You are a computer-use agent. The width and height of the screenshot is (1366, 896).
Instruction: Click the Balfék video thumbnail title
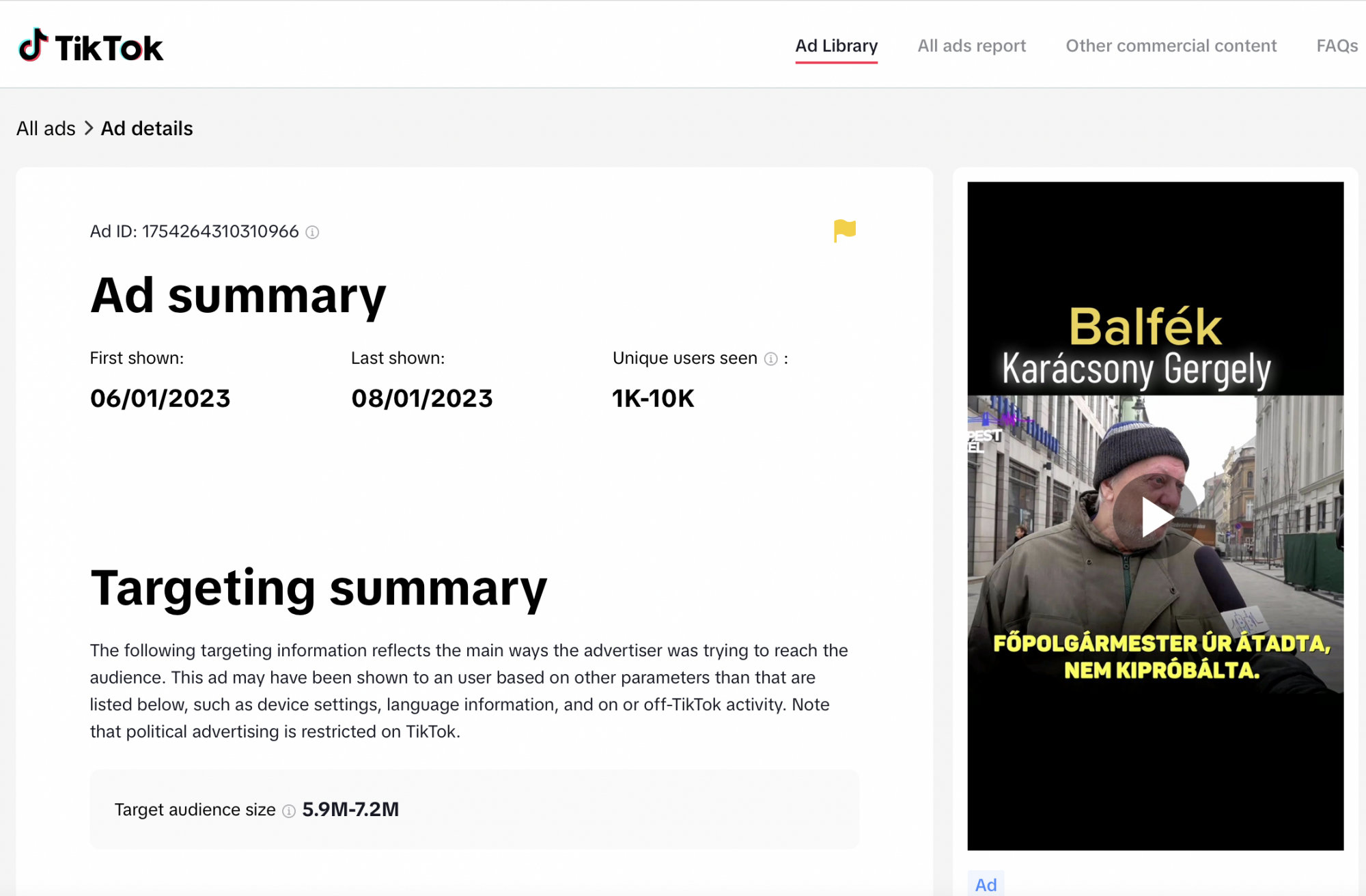pyautogui.click(x=1145, y=326)
